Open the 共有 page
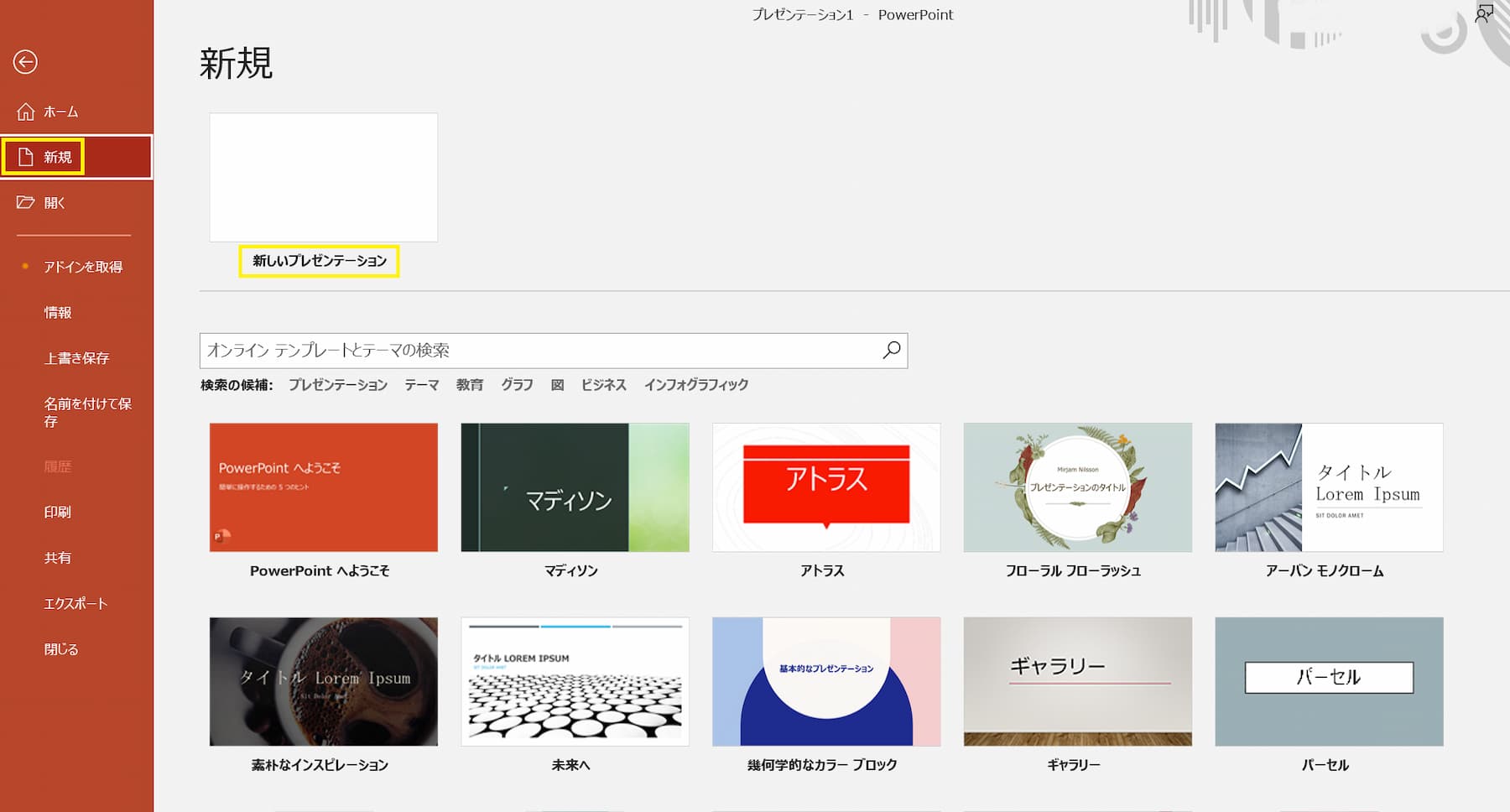 pos(58,558)
